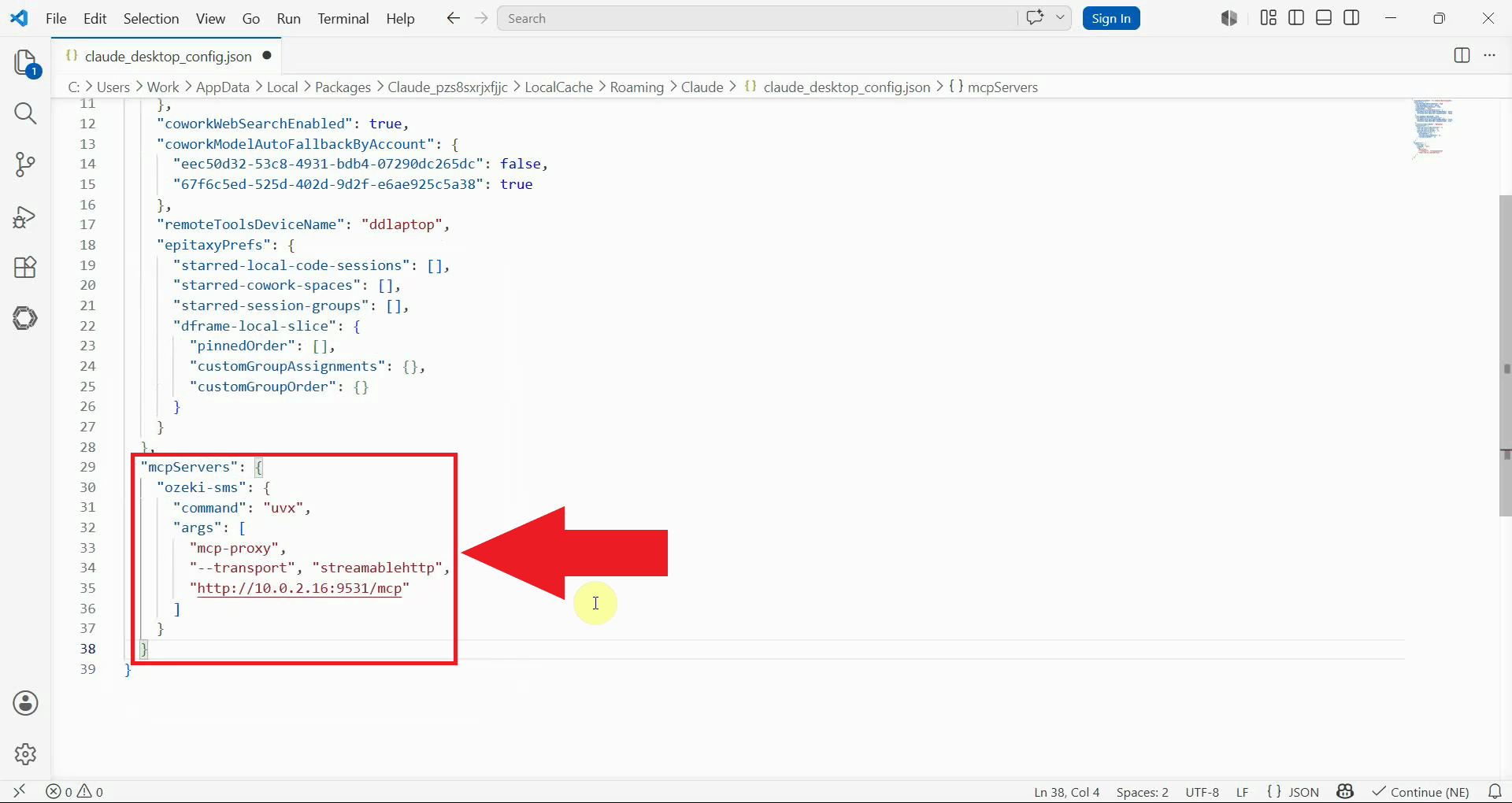Click the "streamablehttp" string value
Viewport: 1512px width, 803px height.
pos(376,568)
